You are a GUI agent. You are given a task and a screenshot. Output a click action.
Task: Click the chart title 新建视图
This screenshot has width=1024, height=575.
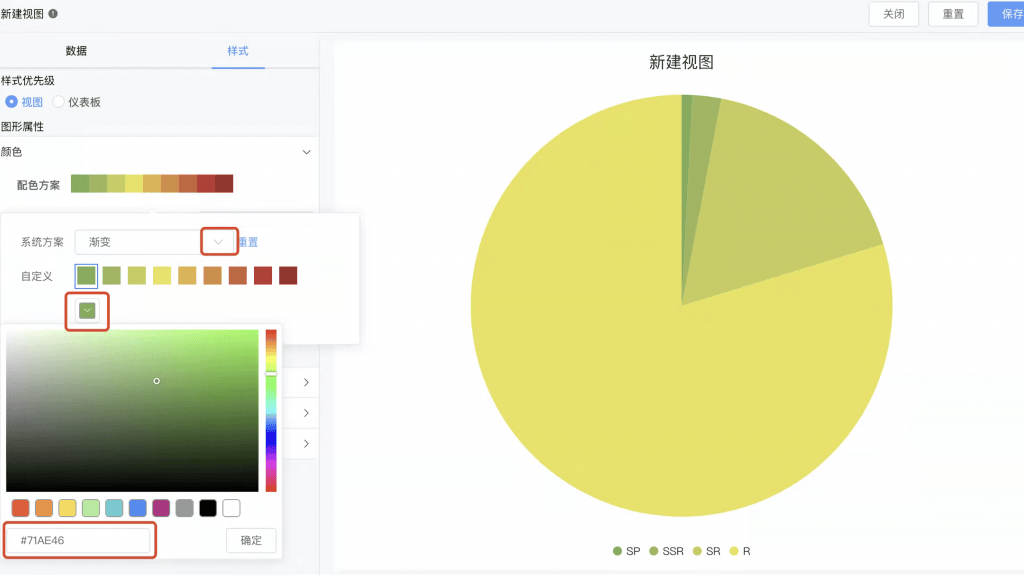pos(681,62)
